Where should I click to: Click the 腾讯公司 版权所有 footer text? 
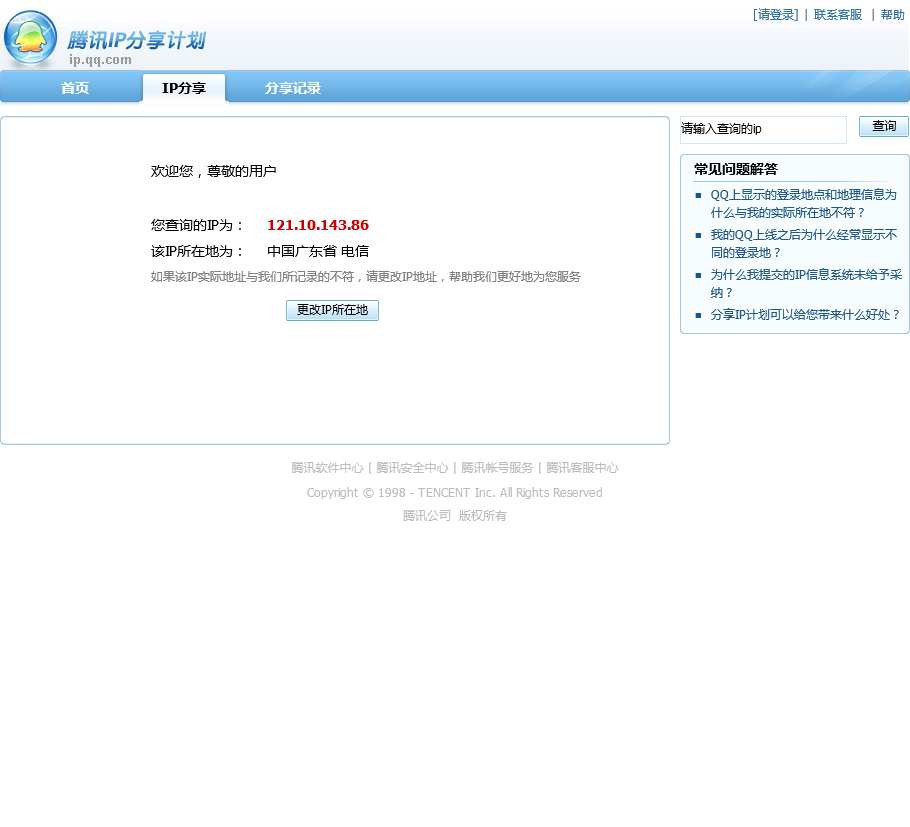click(x=454, y=515)
